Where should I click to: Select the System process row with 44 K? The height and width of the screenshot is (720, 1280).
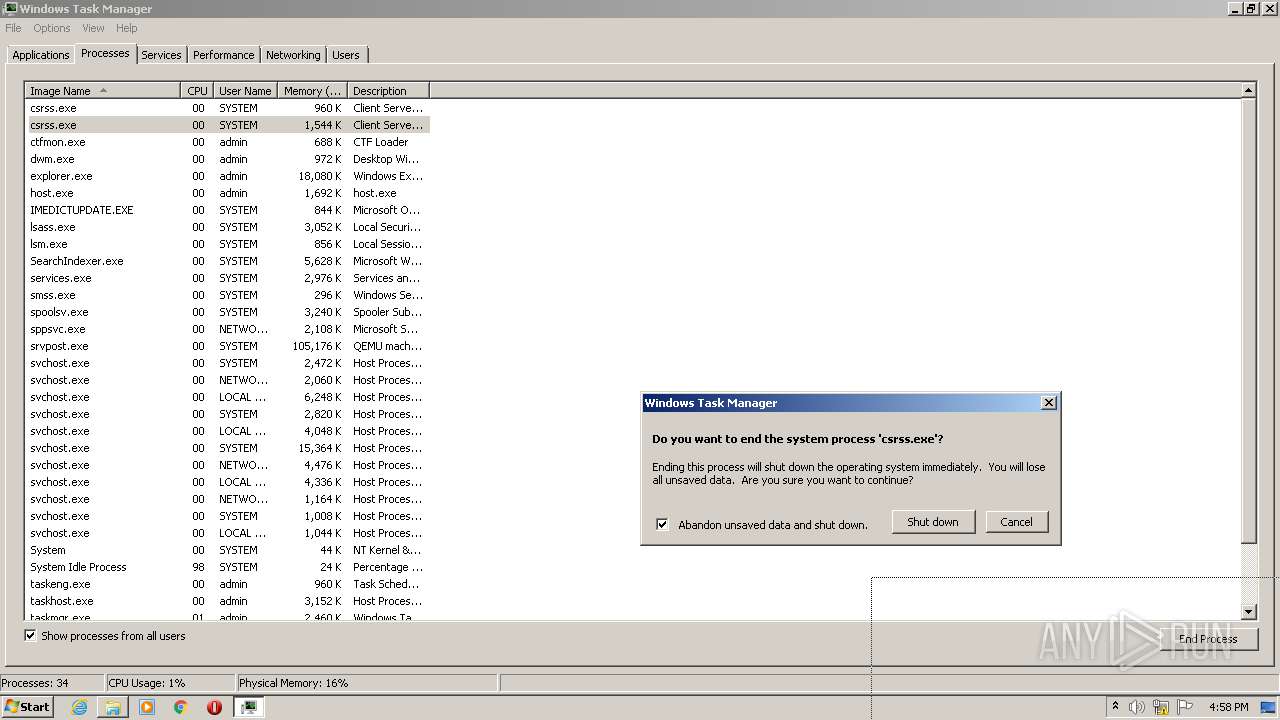point(227,550)
